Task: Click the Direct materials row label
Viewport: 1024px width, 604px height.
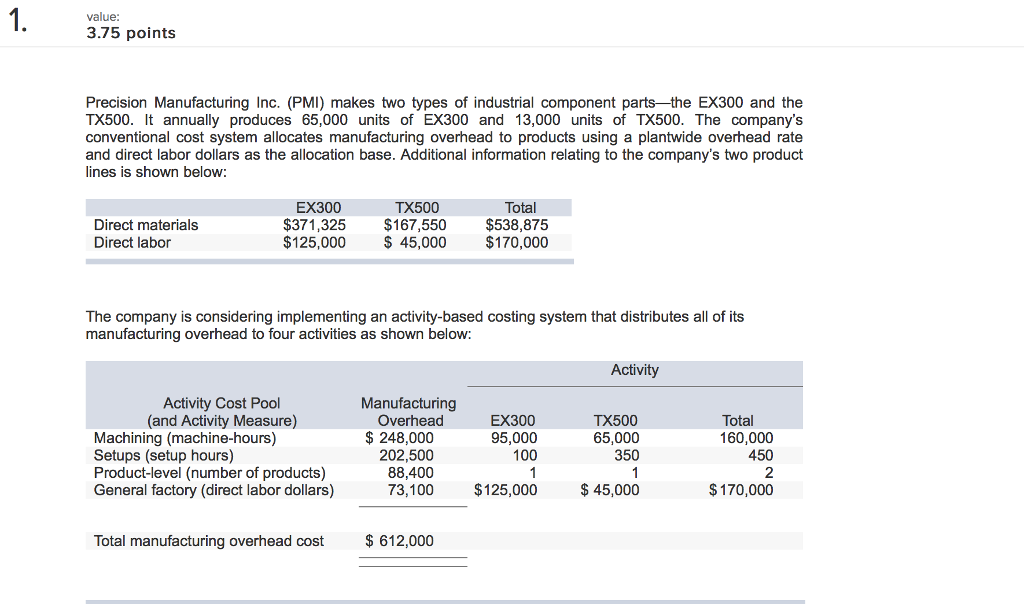Action: click(145, 225)
